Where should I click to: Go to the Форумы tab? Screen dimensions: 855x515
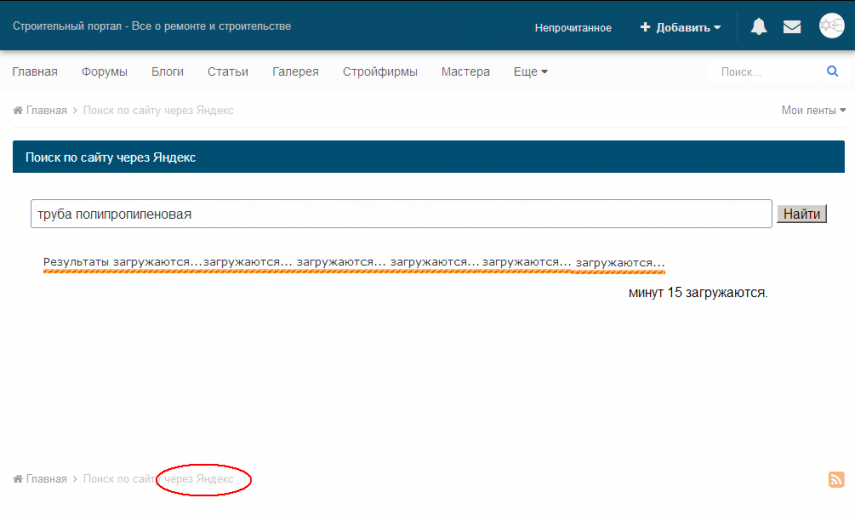click(x=104, y=72)
